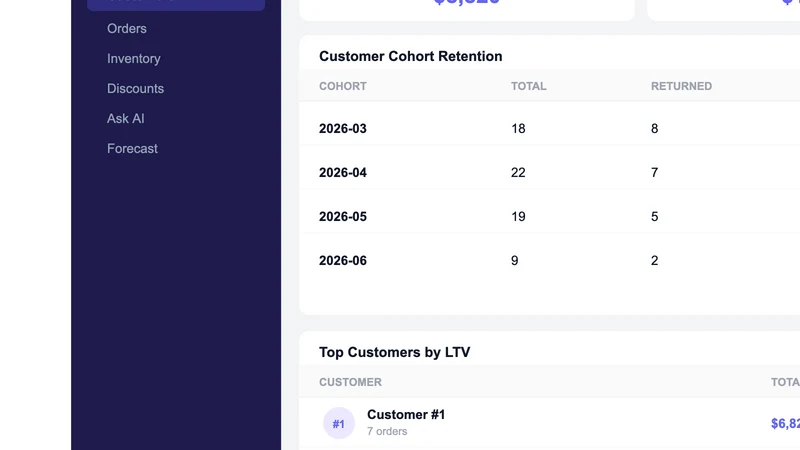Open the Discounts section
The height and width of the screenshot is (450, 800).
tap(135, 88)
